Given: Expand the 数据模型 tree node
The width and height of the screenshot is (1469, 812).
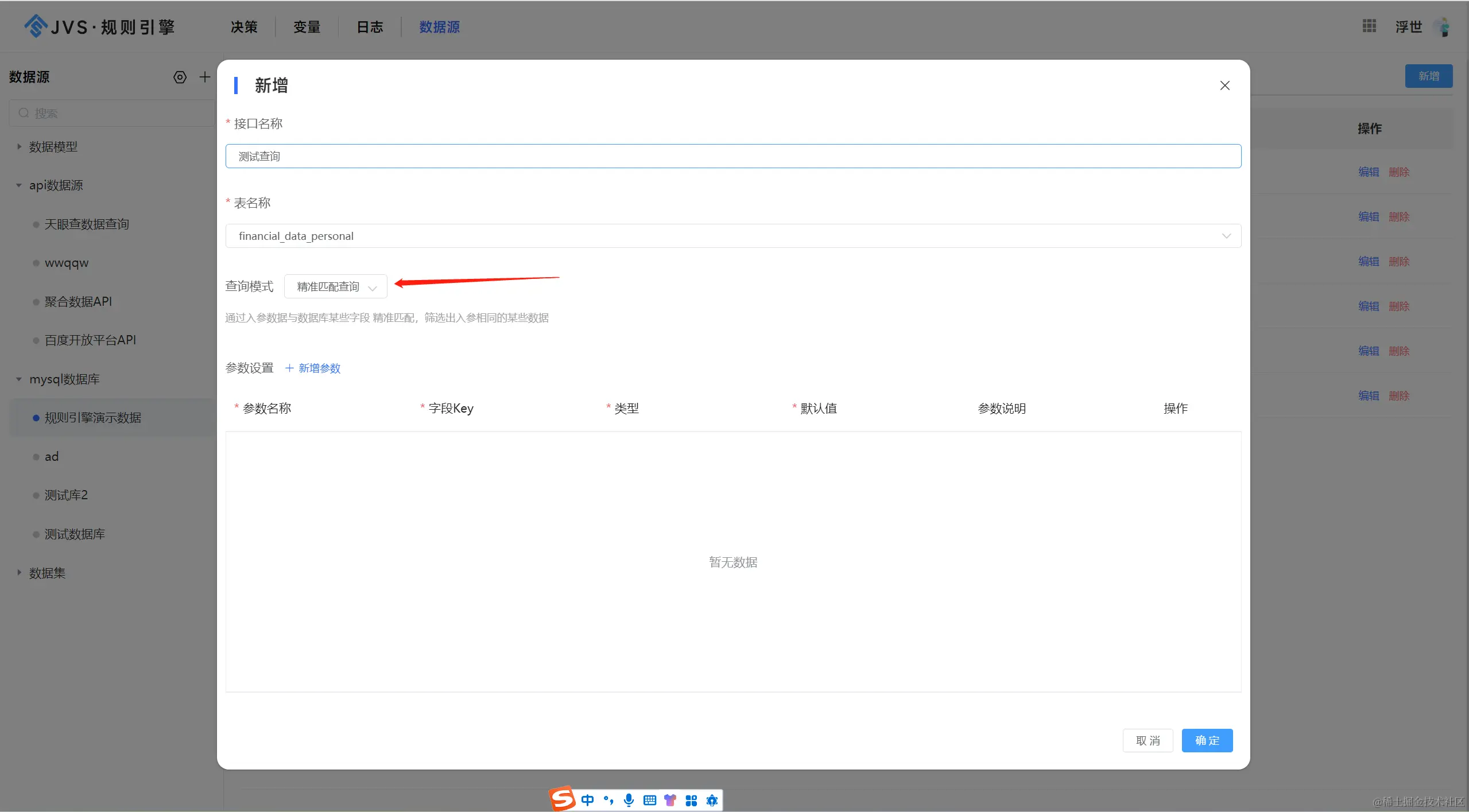Looking at the screenshot, I should click(x=19, y=146).
